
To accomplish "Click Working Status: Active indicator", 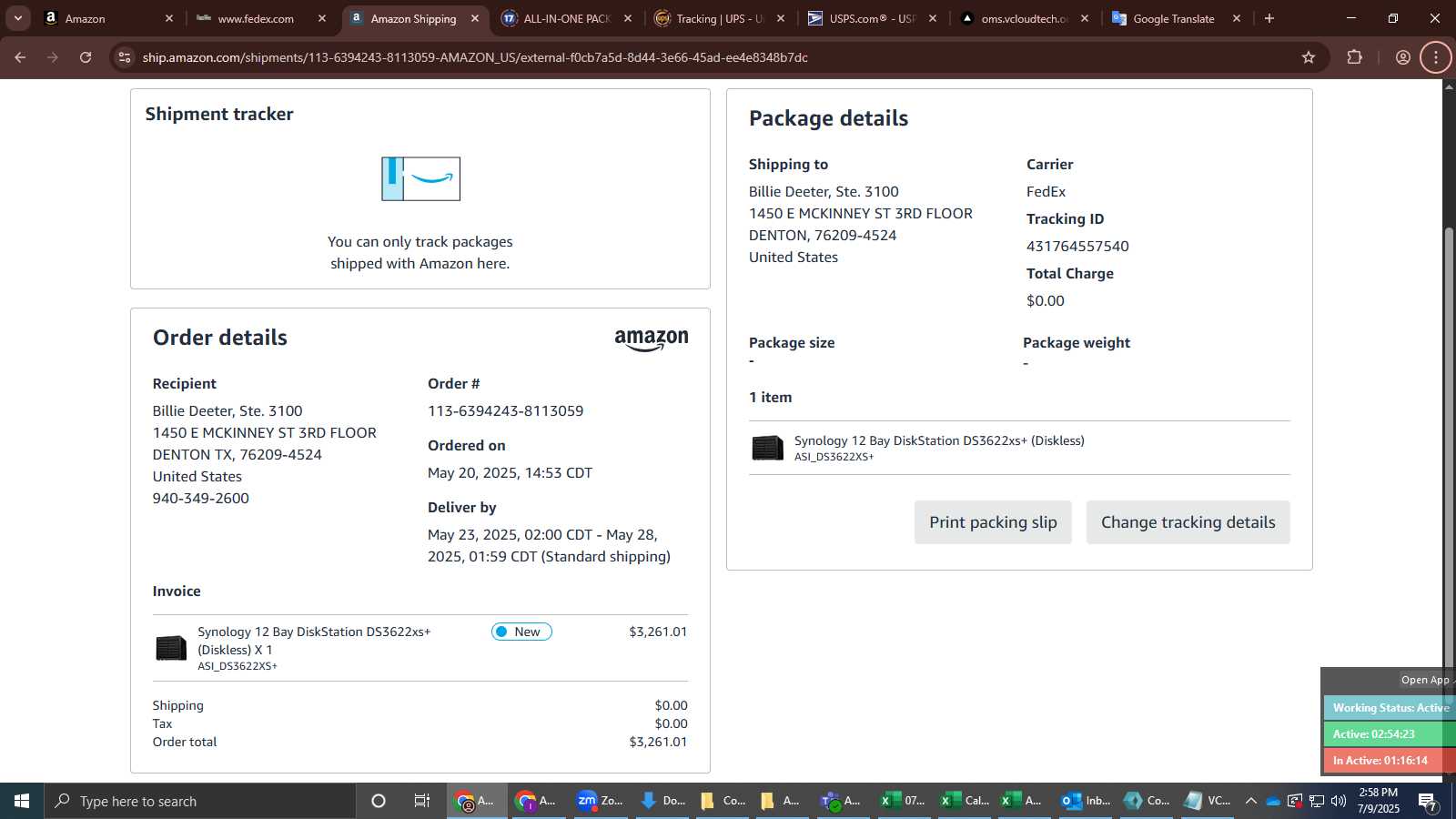I will (1390, 708).
